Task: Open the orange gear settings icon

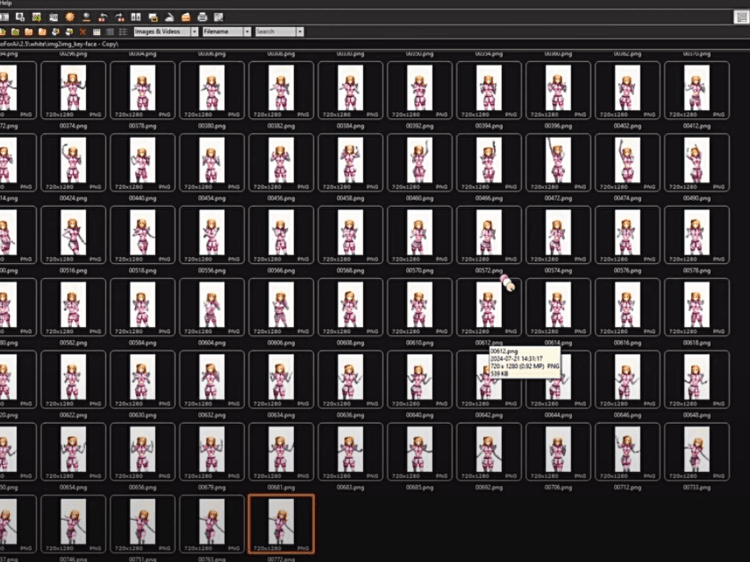Action: click(70, 17)
